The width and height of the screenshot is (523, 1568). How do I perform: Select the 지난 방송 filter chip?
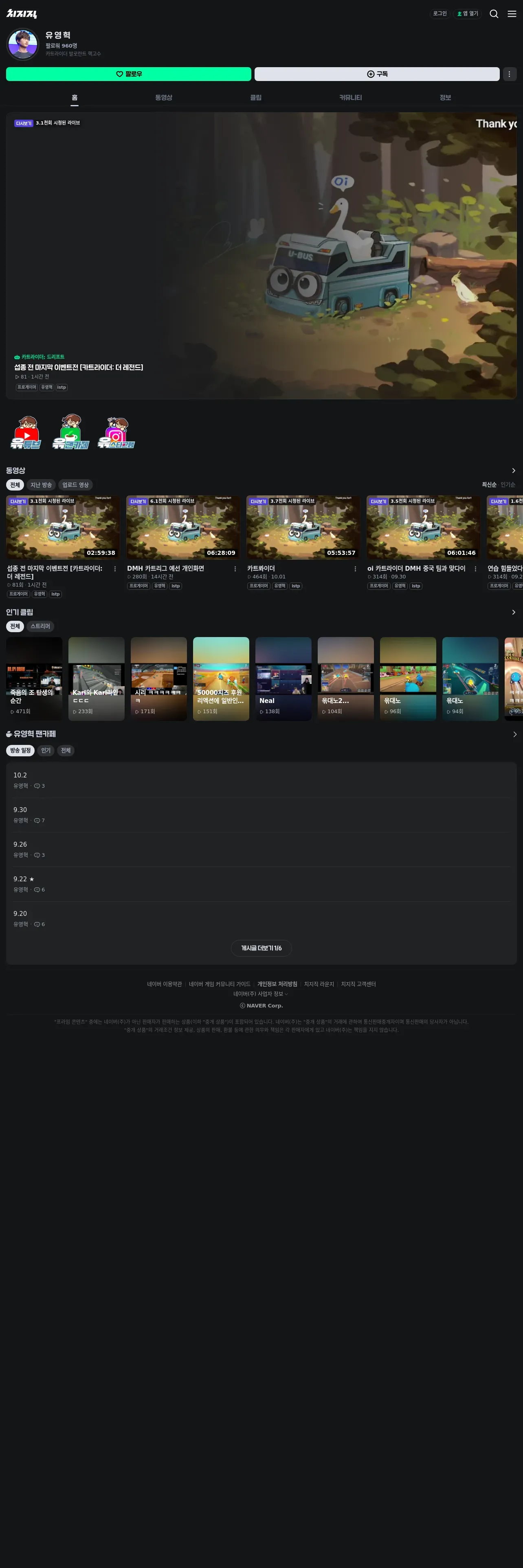[x=42, y=485]
